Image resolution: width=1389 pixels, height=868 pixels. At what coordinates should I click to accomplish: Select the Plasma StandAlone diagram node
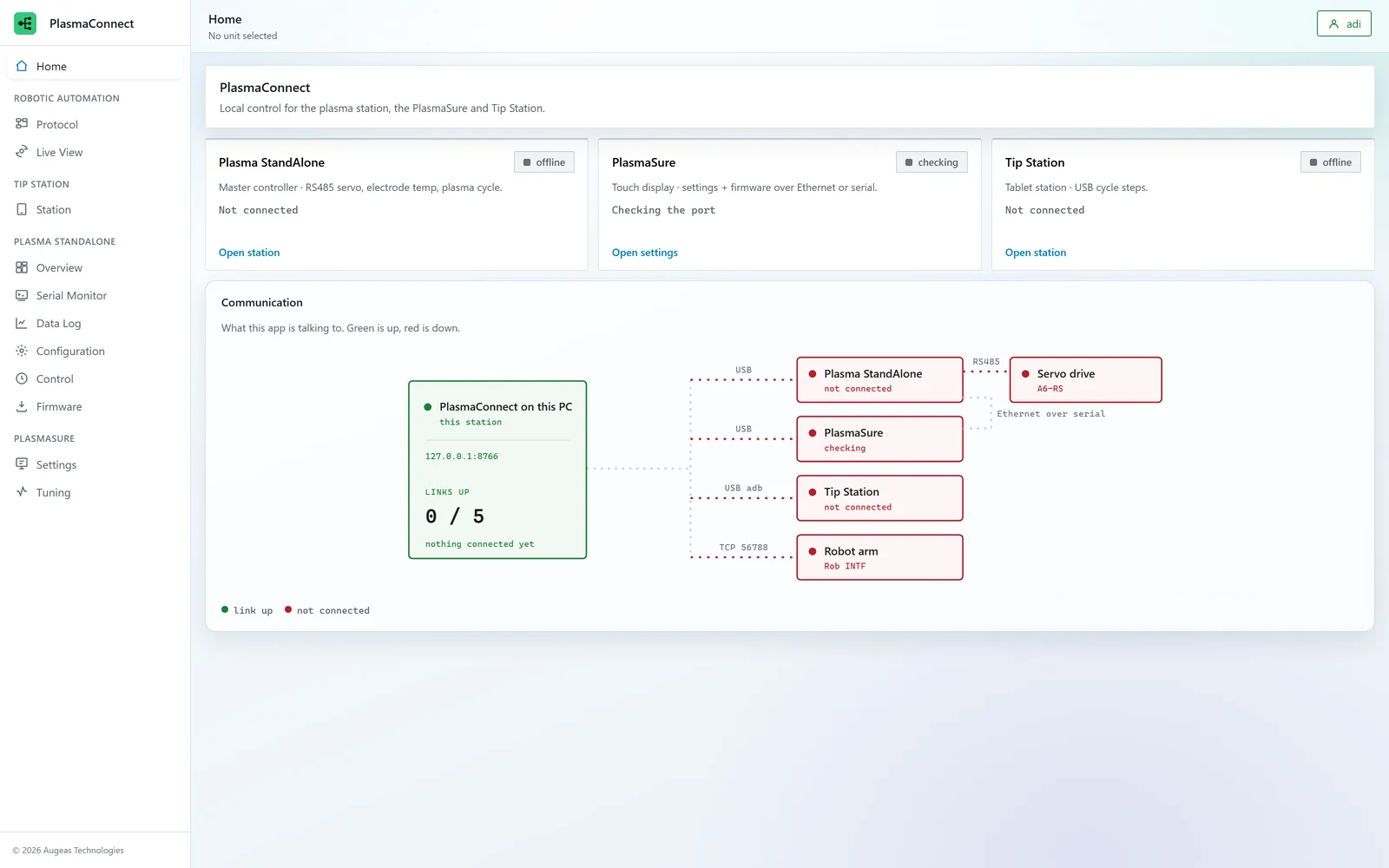pyautogui.click(x=880, y=379)
